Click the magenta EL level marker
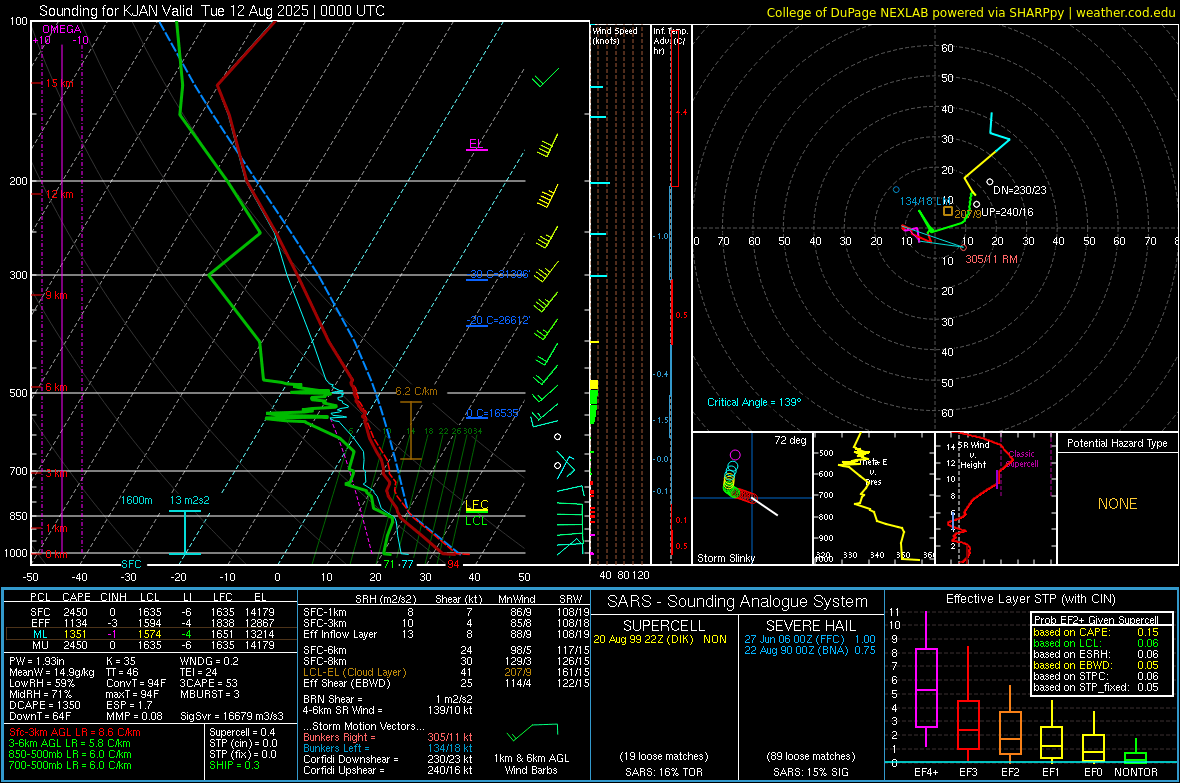This screenshot has width=1180, height=783. (476, 144)
